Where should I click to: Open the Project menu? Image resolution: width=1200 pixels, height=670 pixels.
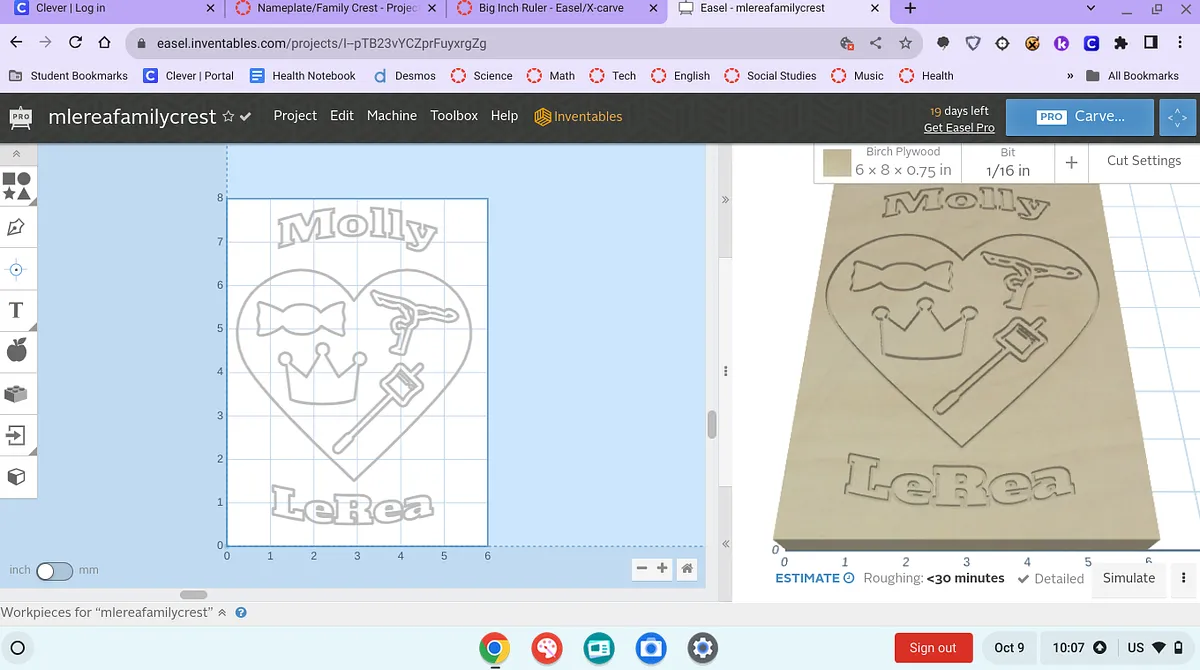pos(295,116)
